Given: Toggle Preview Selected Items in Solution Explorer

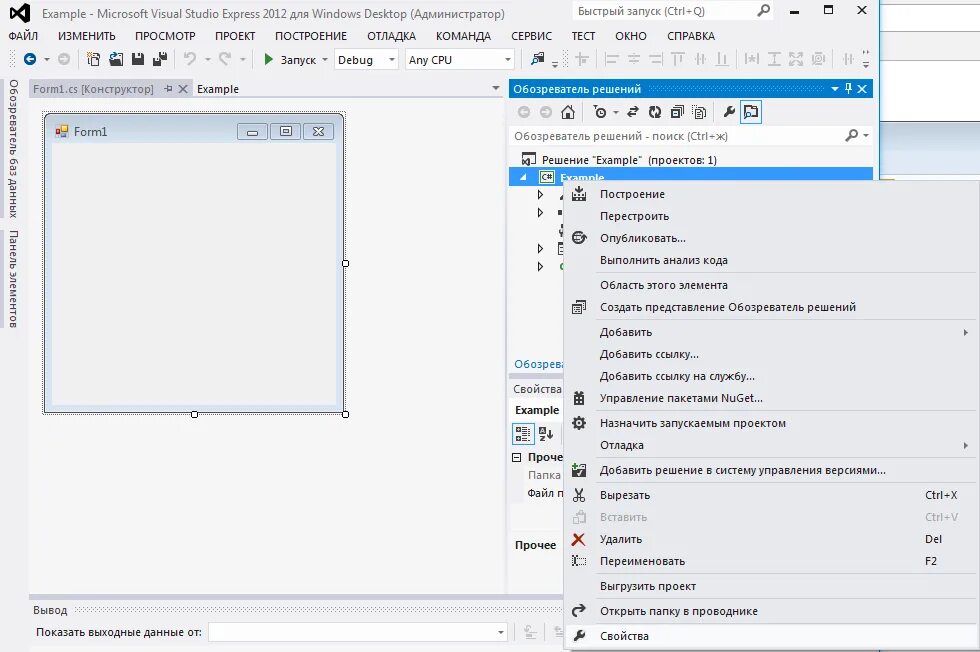Looking at the screenshot, I should click(x=751, y=112).
